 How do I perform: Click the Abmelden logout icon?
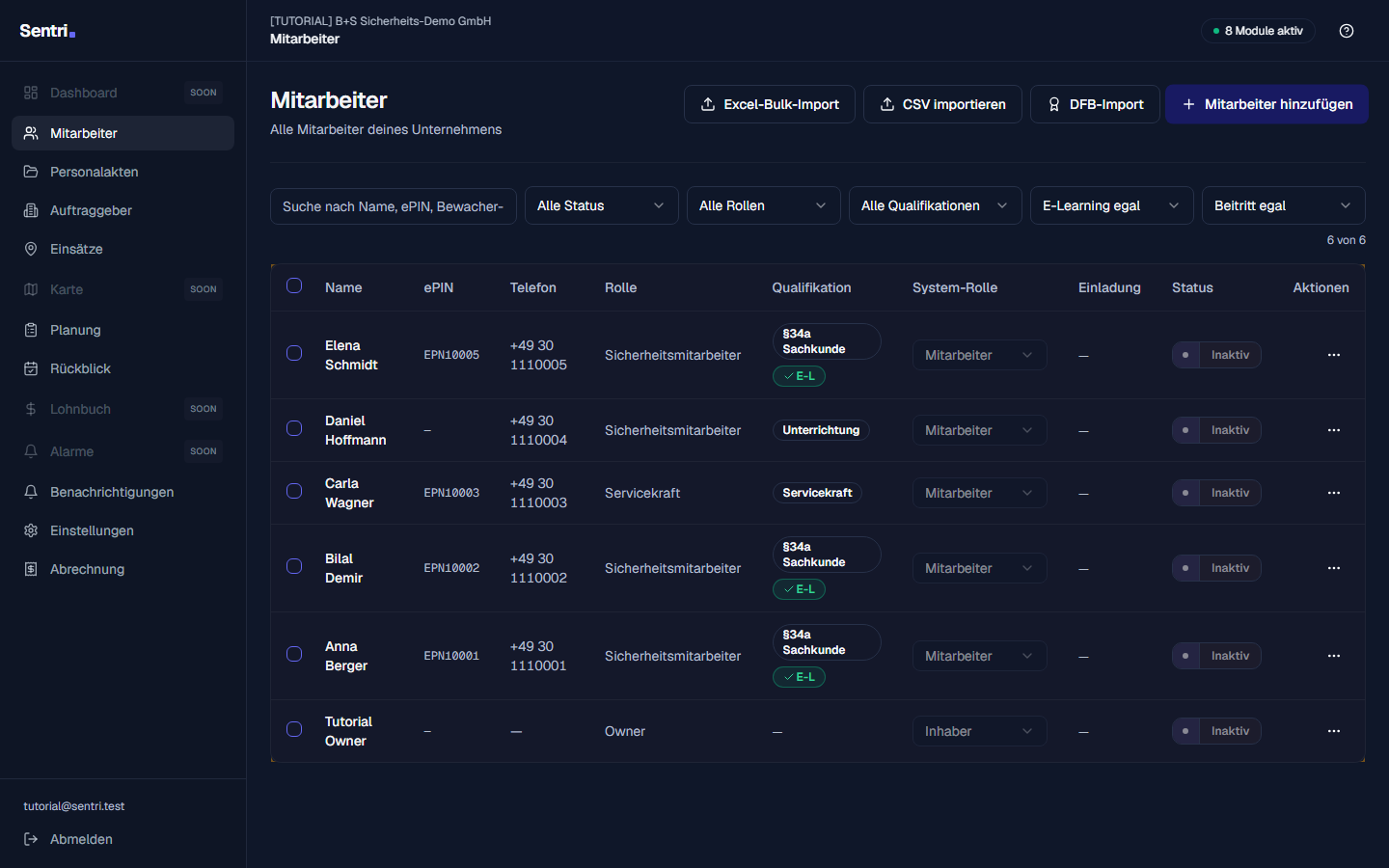tap(31, 839)
